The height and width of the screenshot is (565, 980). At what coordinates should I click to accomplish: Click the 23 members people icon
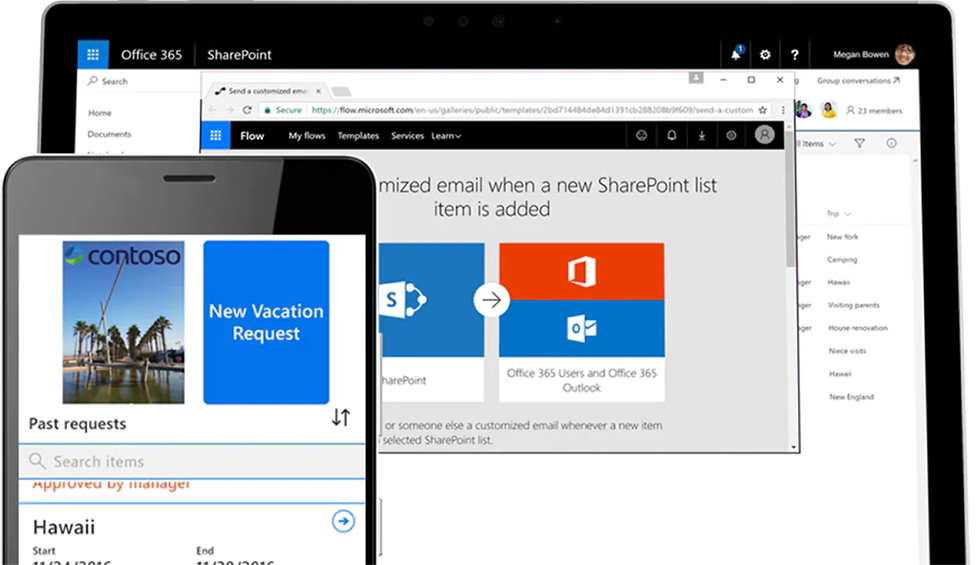tap(850, 111)
